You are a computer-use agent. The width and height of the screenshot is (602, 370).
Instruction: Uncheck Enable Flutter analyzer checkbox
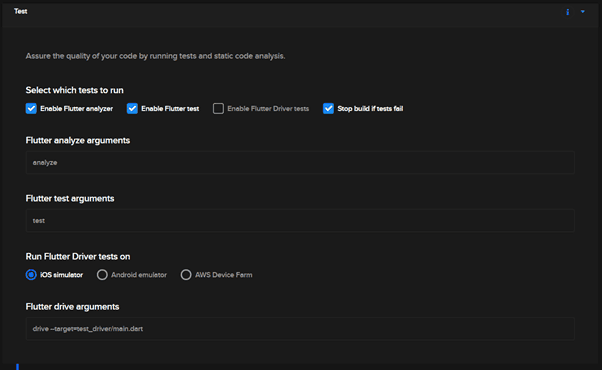31,109
